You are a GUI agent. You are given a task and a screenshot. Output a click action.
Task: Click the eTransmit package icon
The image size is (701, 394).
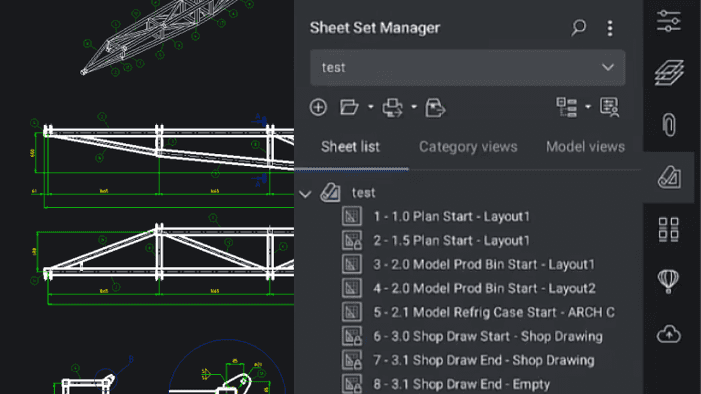point(435,108)
